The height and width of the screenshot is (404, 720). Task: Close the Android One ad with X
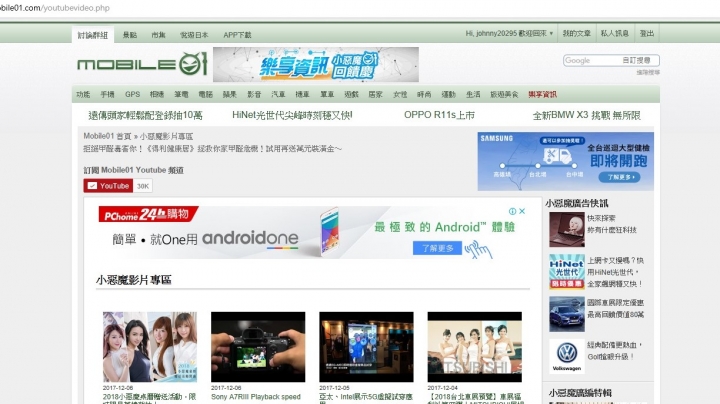[522, 211]
